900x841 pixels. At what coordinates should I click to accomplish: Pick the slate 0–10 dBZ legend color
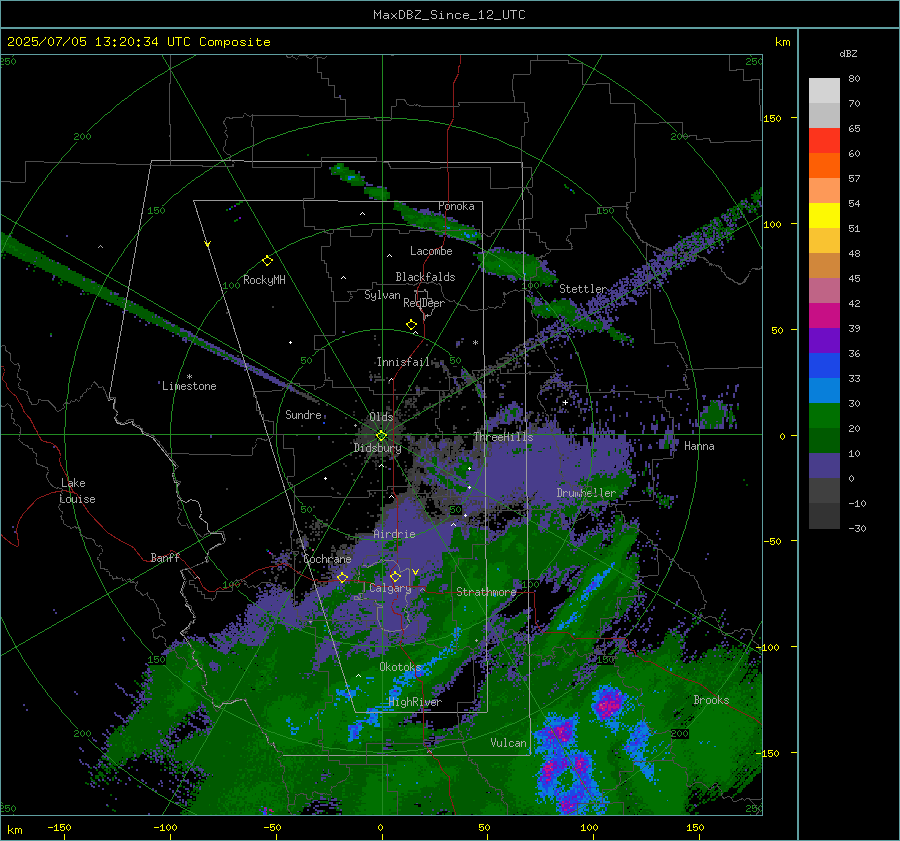click(824, 466)
